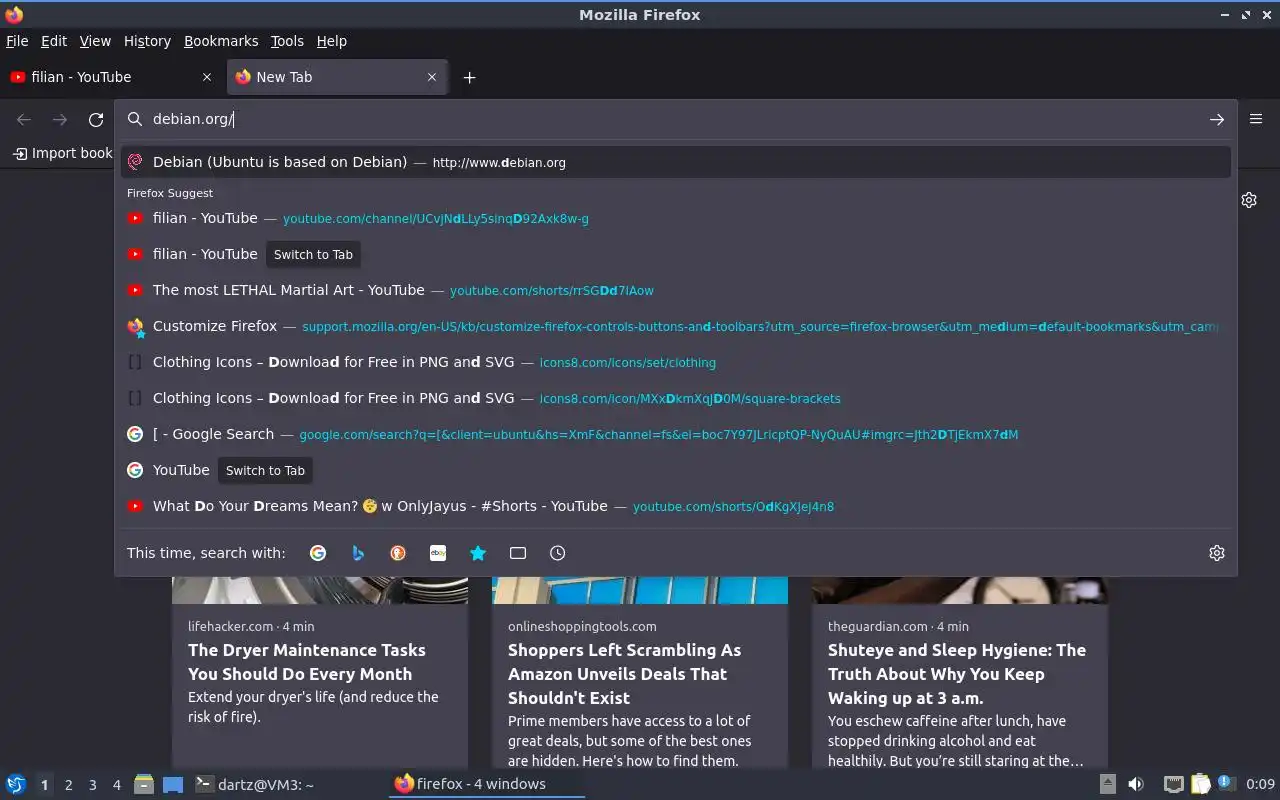Go back one page
The image size is (1280, 800).
[x=24, y=120]
